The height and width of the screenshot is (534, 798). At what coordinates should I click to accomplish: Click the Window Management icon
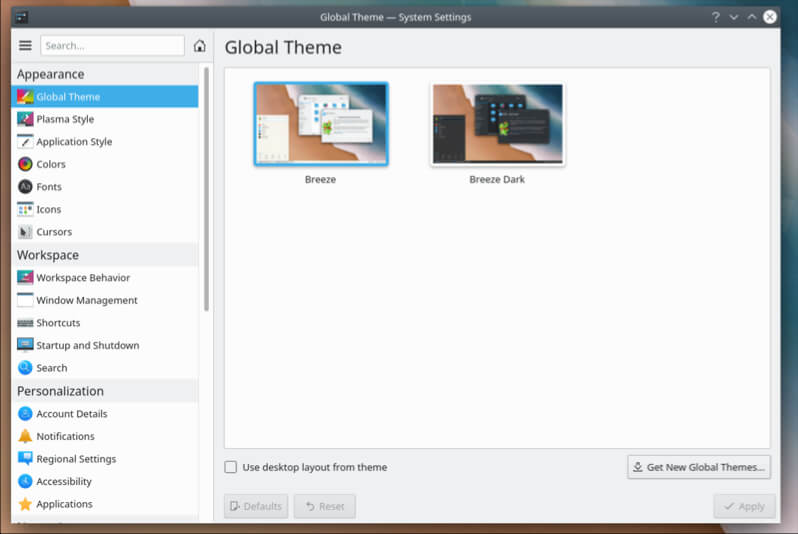point(25,300)
